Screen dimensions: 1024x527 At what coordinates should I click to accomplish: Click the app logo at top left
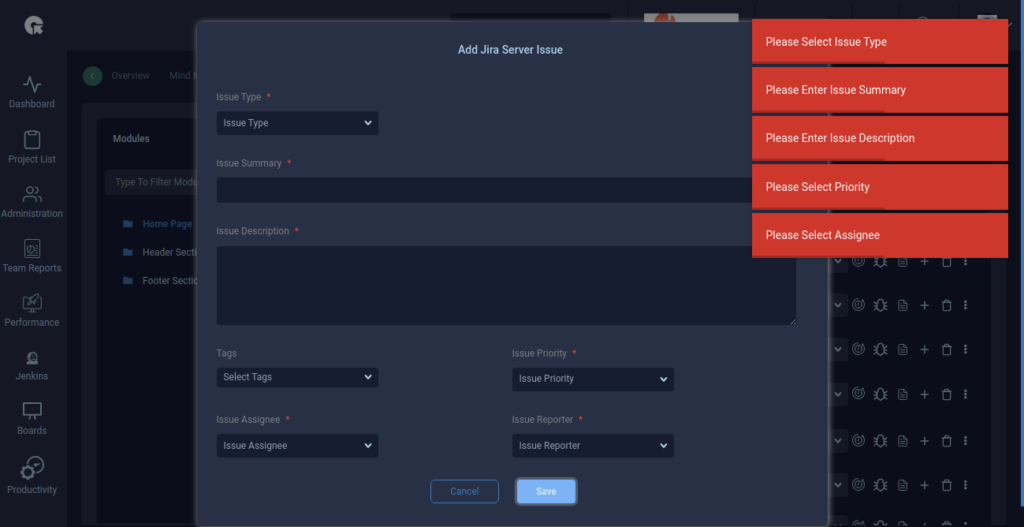pyautogui.click(x=33, y=25)
